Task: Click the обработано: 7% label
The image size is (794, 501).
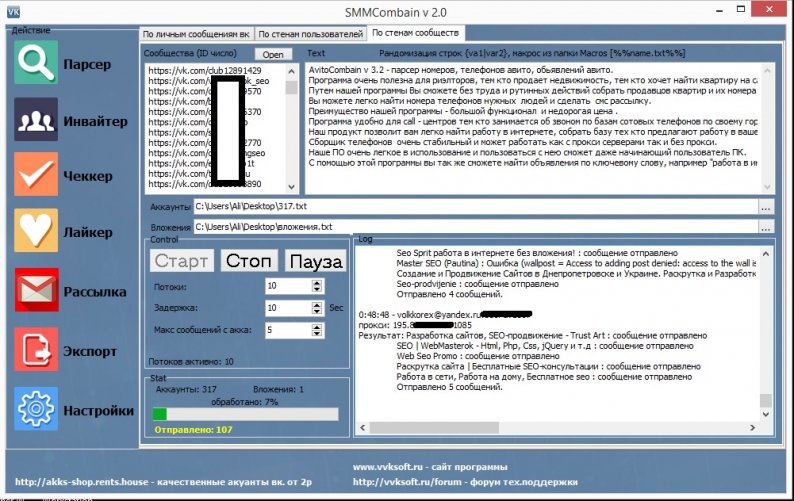Action: tap(245, 402)
